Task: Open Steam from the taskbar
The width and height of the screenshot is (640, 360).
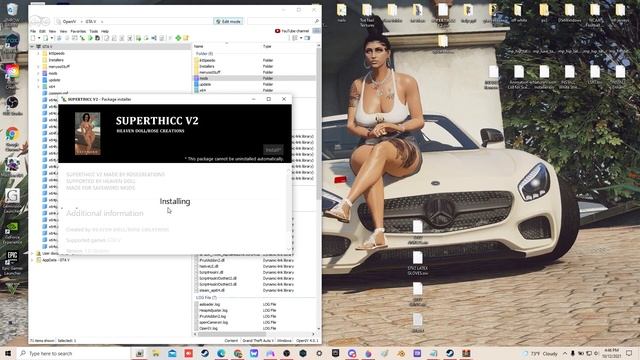Action: click(x=205, y=353)
